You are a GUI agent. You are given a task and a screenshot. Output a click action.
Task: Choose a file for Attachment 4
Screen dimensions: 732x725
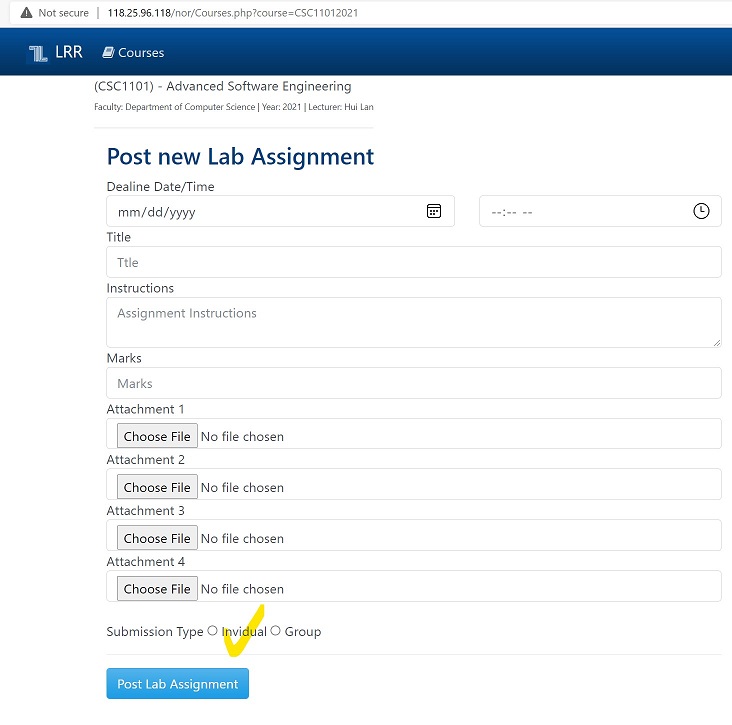[x=157, y=590]
